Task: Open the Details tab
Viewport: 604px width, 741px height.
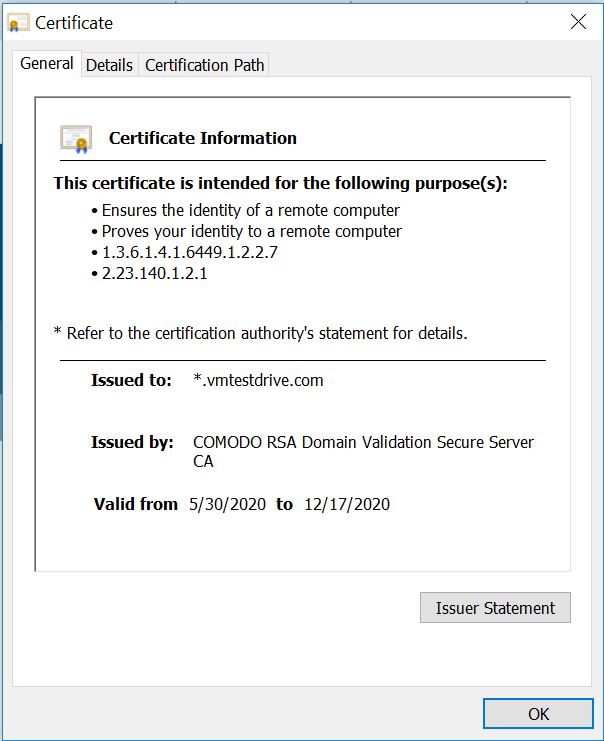Action: [109, 65]
